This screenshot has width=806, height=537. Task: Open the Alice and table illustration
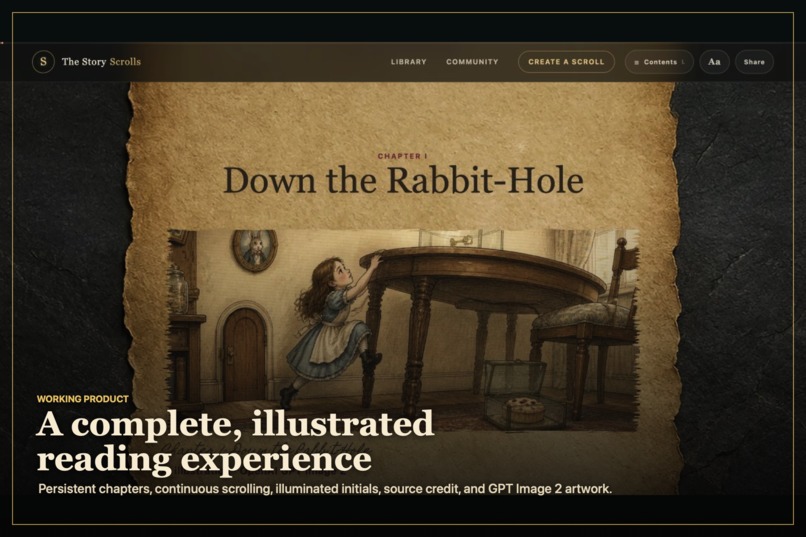click(x=404, y=329)
